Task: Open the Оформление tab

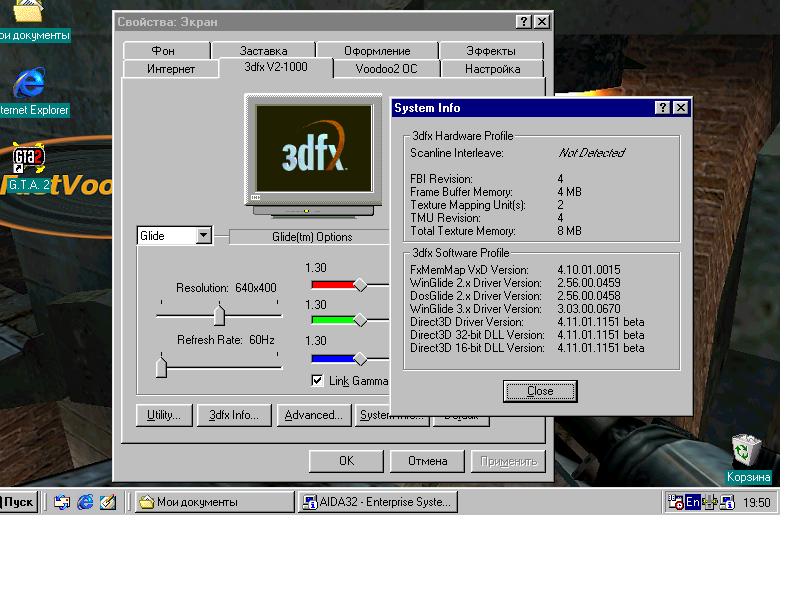Action: [377, 51]
